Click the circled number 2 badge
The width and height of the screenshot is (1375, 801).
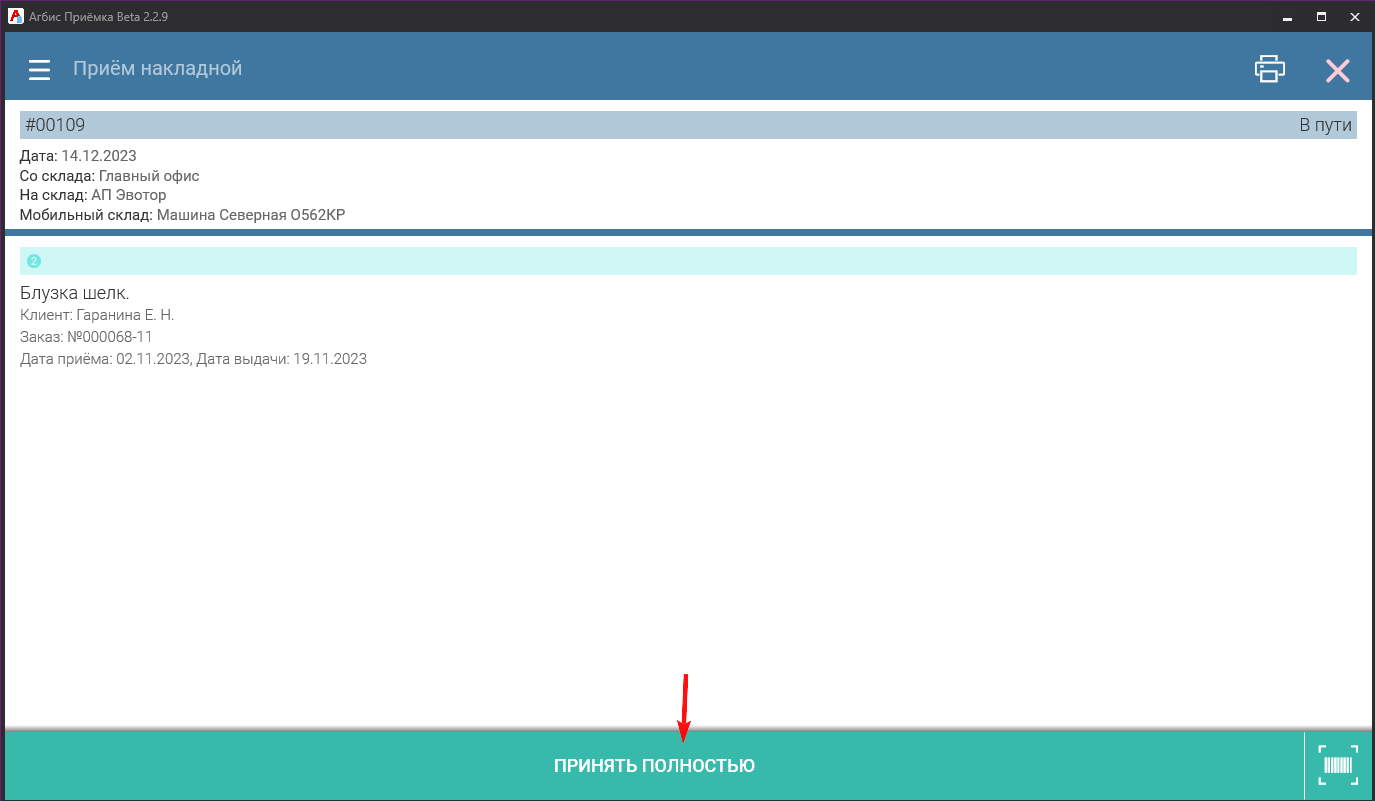(x=34, y=261)
